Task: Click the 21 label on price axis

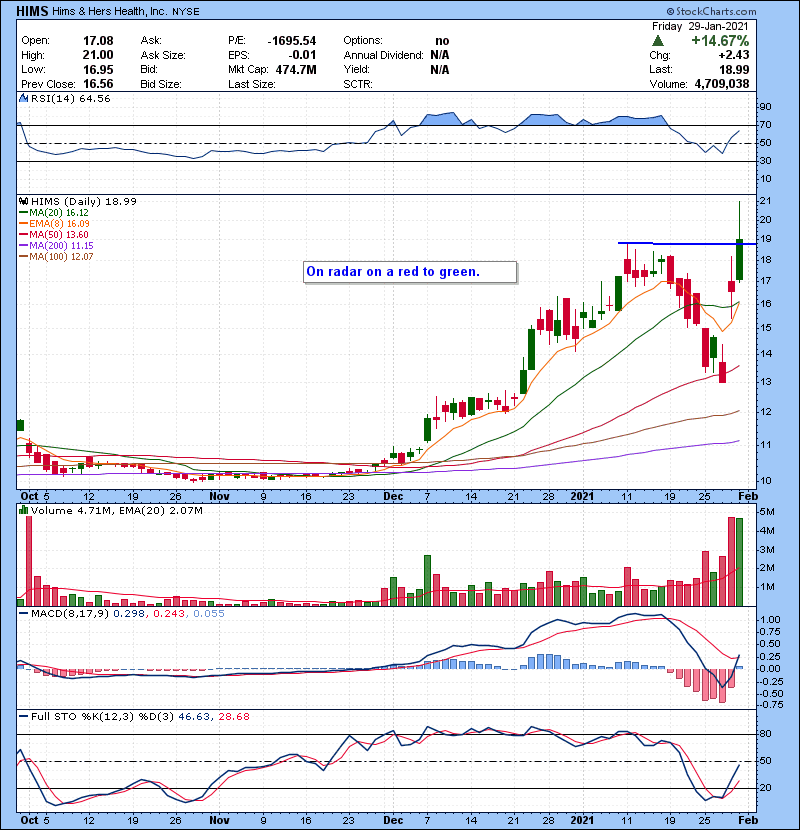Action: (765, 201)
